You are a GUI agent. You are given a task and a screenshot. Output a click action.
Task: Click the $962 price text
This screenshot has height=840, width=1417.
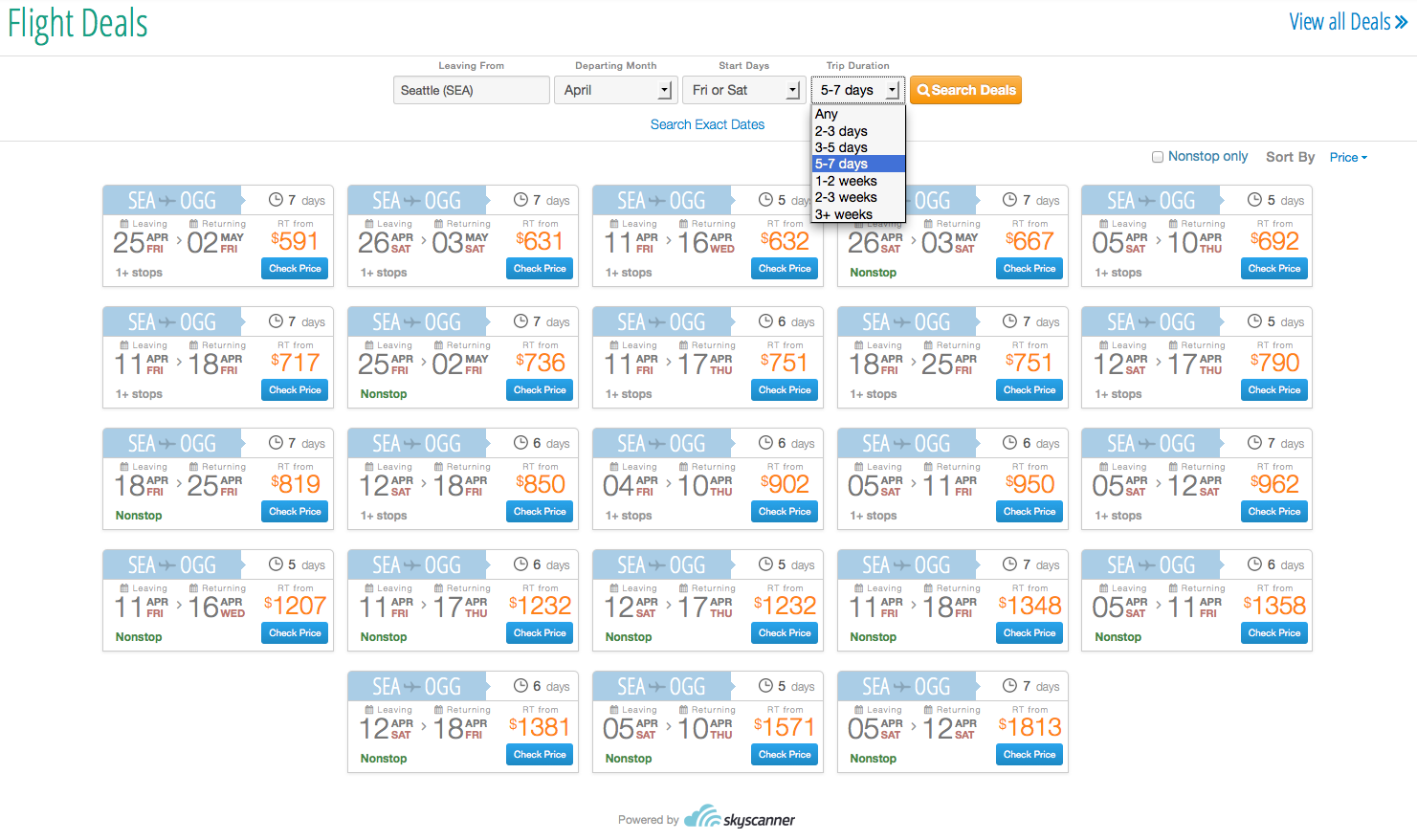point(1274,484)
